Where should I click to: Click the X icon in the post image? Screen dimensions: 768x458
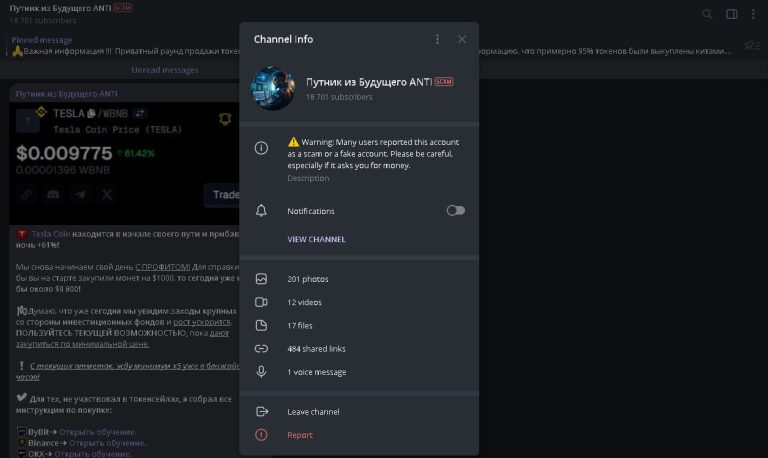point(107,195)
